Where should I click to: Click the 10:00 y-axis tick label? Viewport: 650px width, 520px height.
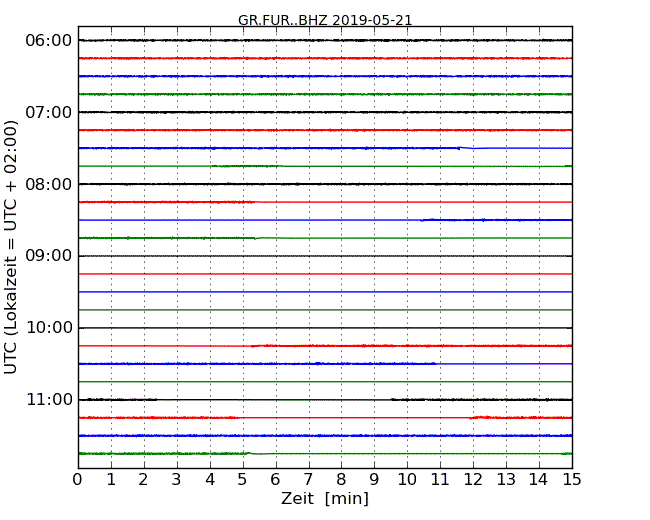tap(49, 328)
